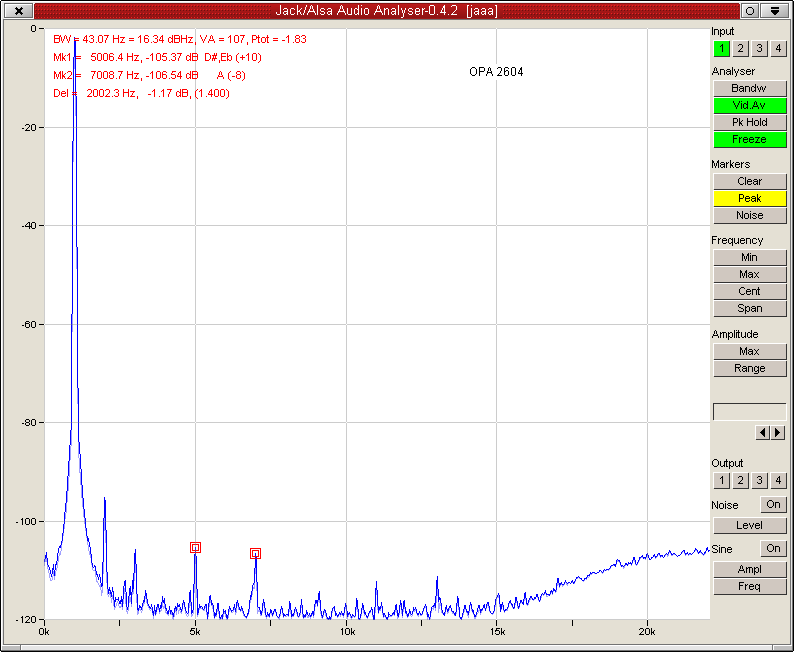Viewport: 794px width, 652px height.
Task: Click the Del 2002.3 Hz readout
Action: [141, 94]
